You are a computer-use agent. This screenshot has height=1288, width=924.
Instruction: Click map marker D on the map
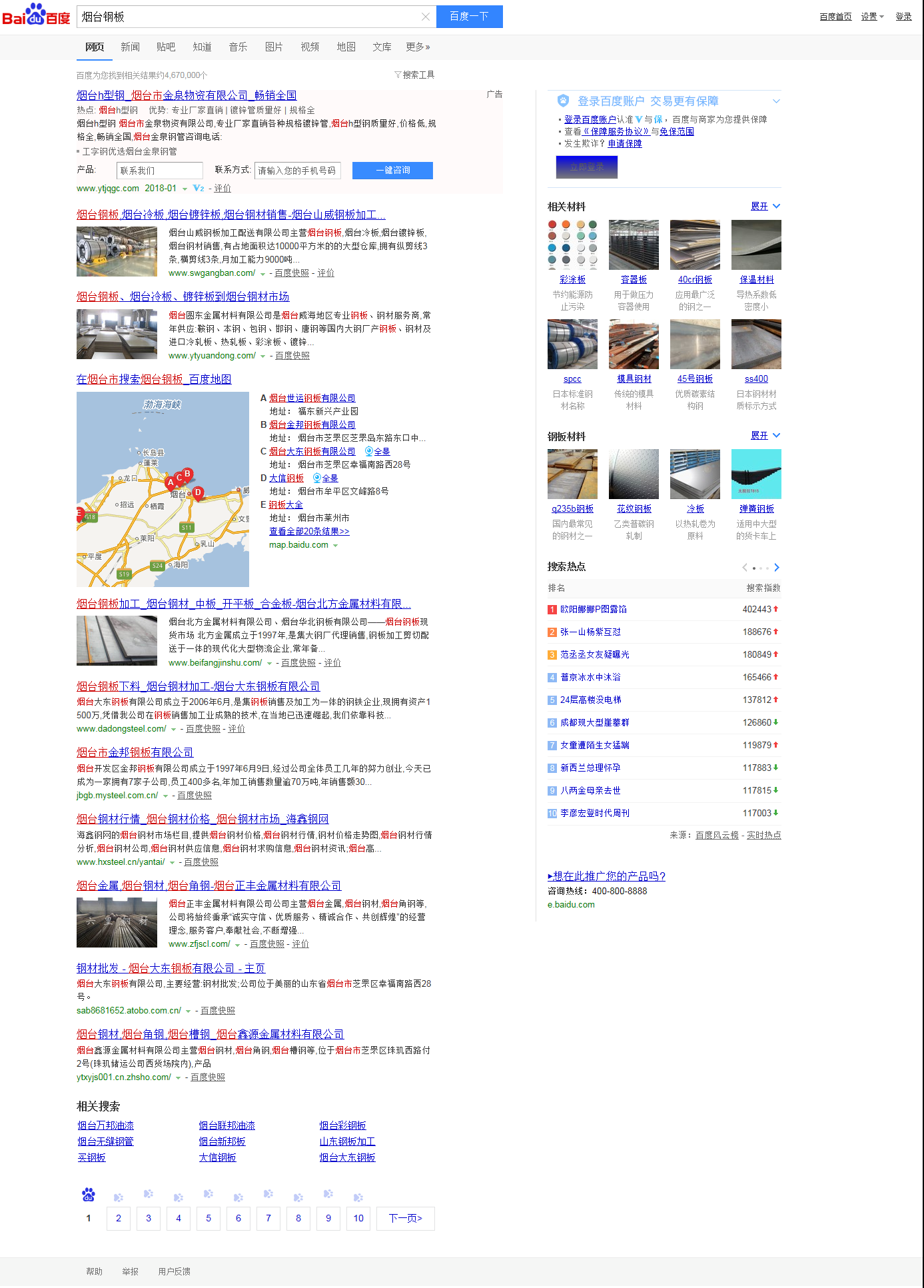click(x=198, y=493)
